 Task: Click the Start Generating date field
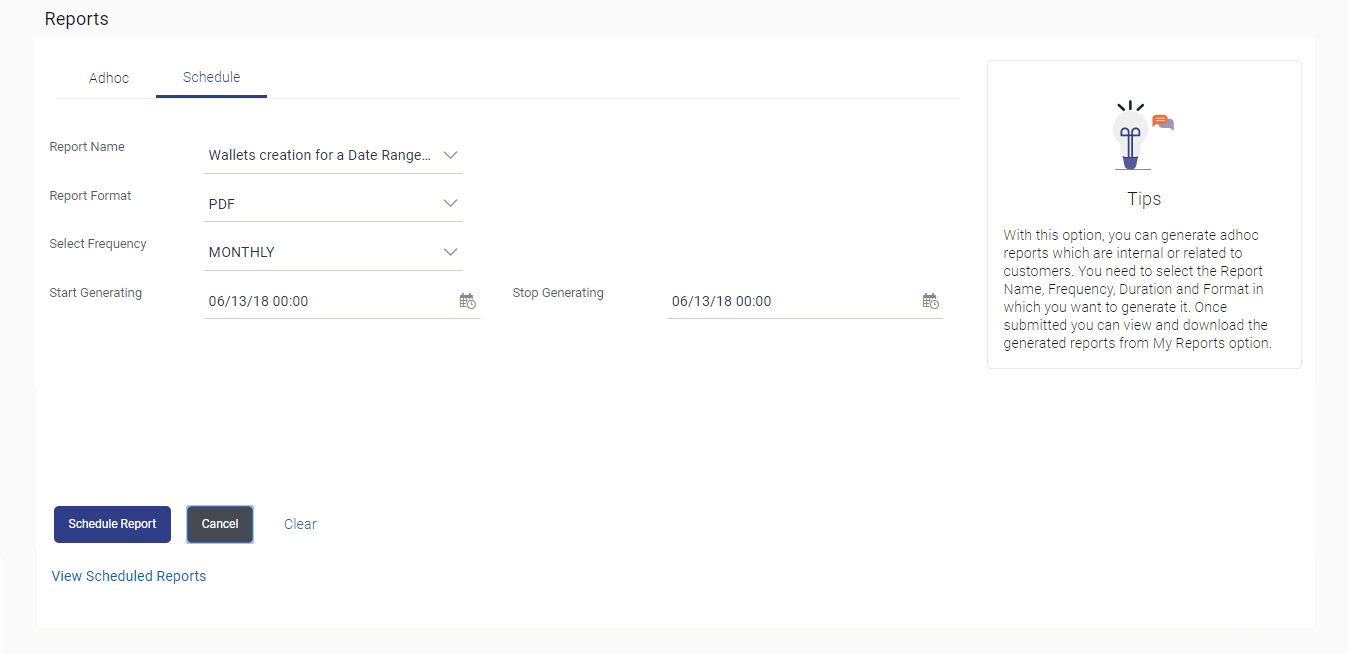click(x=320, y=301)
